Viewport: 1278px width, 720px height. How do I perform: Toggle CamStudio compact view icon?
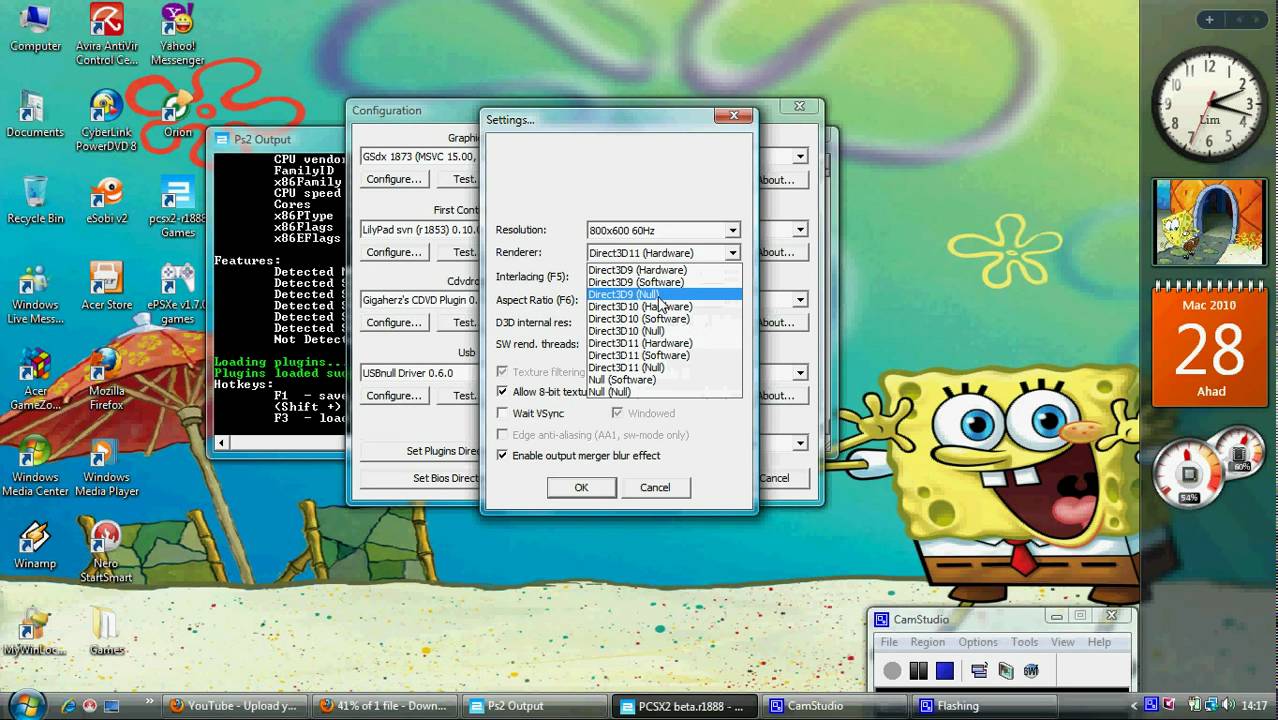979,671
